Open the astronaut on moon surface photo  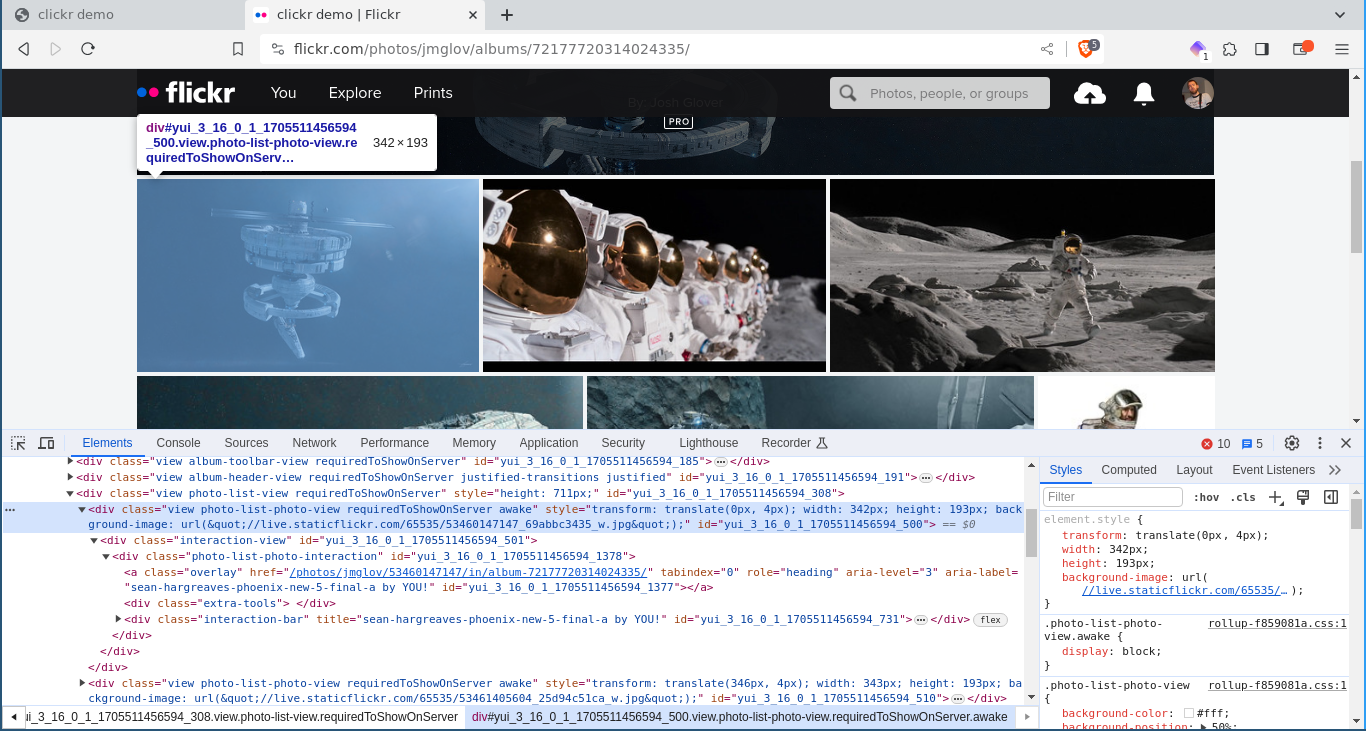[1022, 275]
